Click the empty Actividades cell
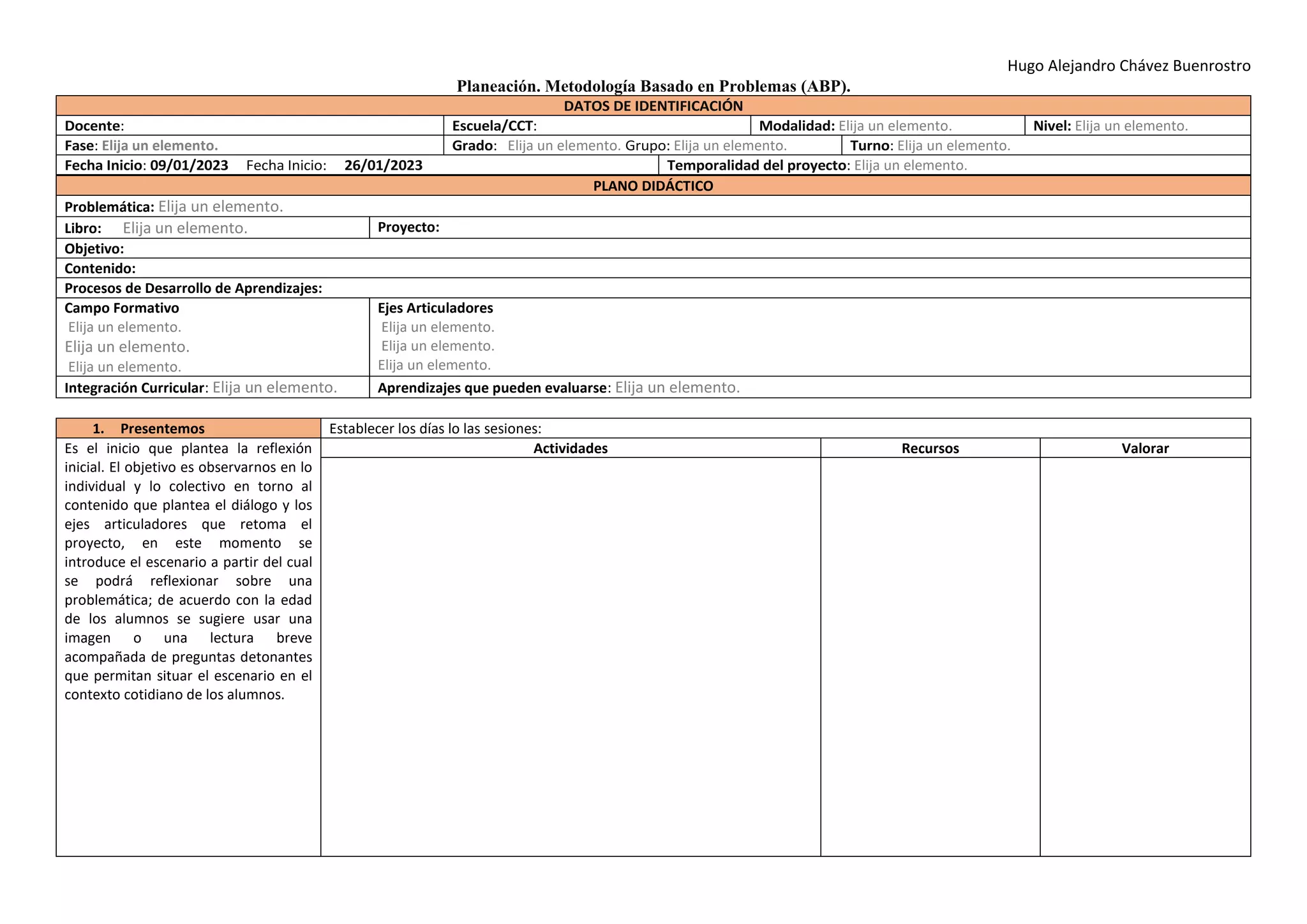Image resolution: width=1307 pixels, height=924 pixels. [570, 656]
